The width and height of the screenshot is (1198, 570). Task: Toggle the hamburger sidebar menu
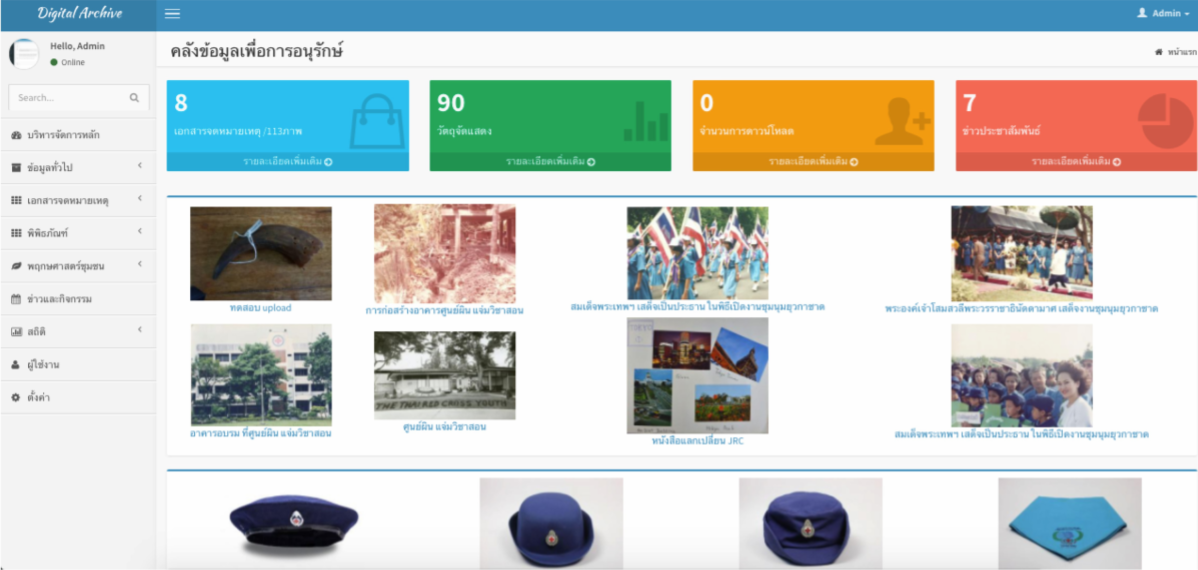click(x=172, y=14)
